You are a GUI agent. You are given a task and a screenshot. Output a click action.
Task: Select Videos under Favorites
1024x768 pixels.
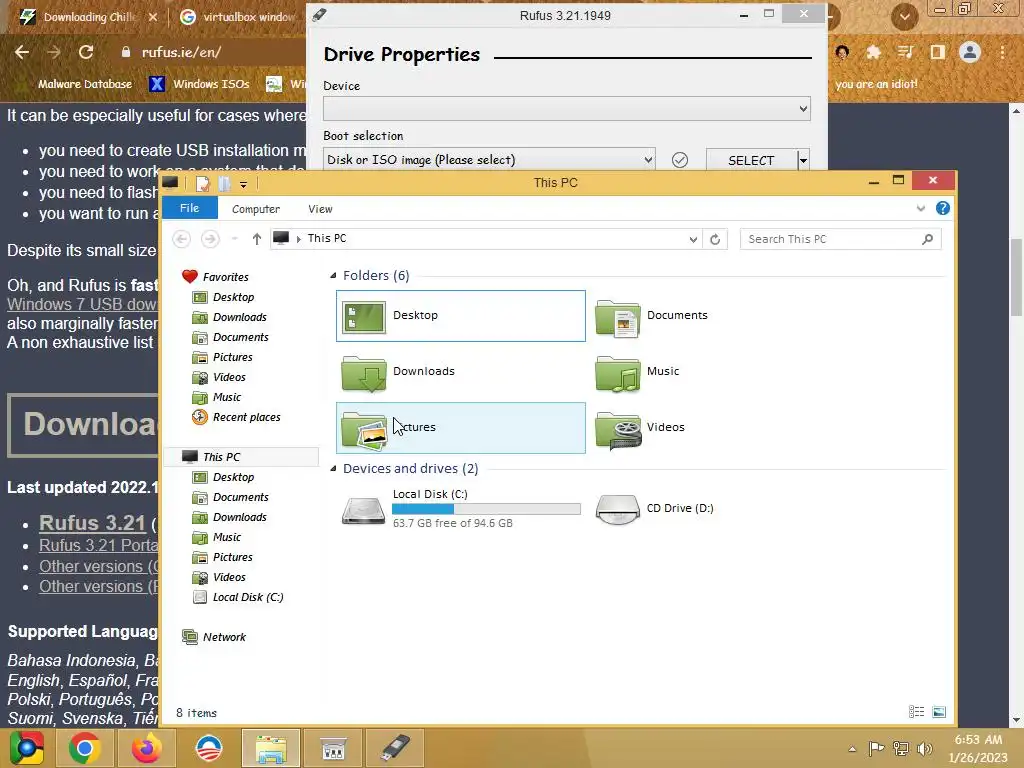click(x=229, y=377)
